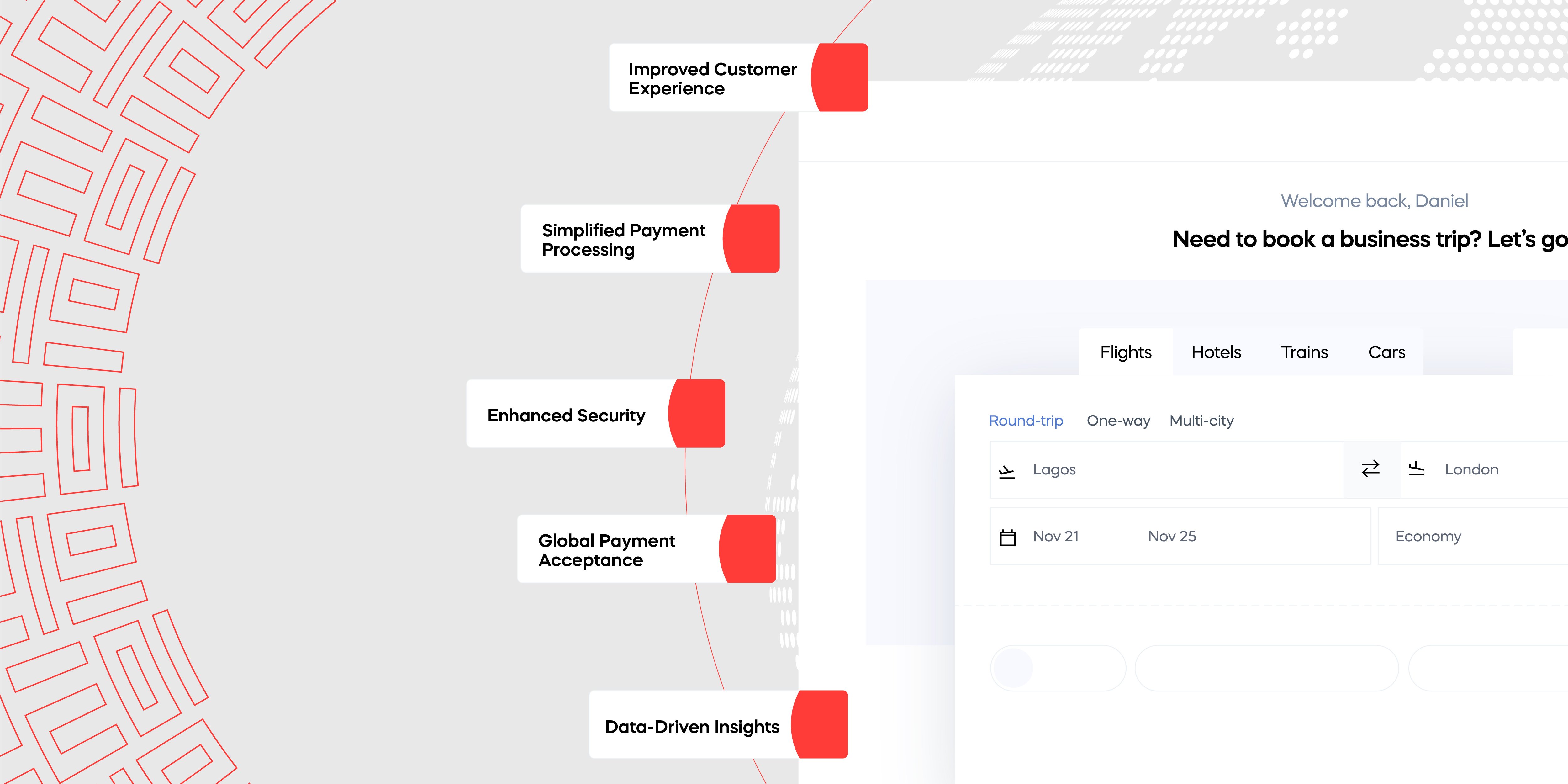1568x784 pixels.
Task: Click the Welcome back, Daniel text
Action: pos(1374,201)
